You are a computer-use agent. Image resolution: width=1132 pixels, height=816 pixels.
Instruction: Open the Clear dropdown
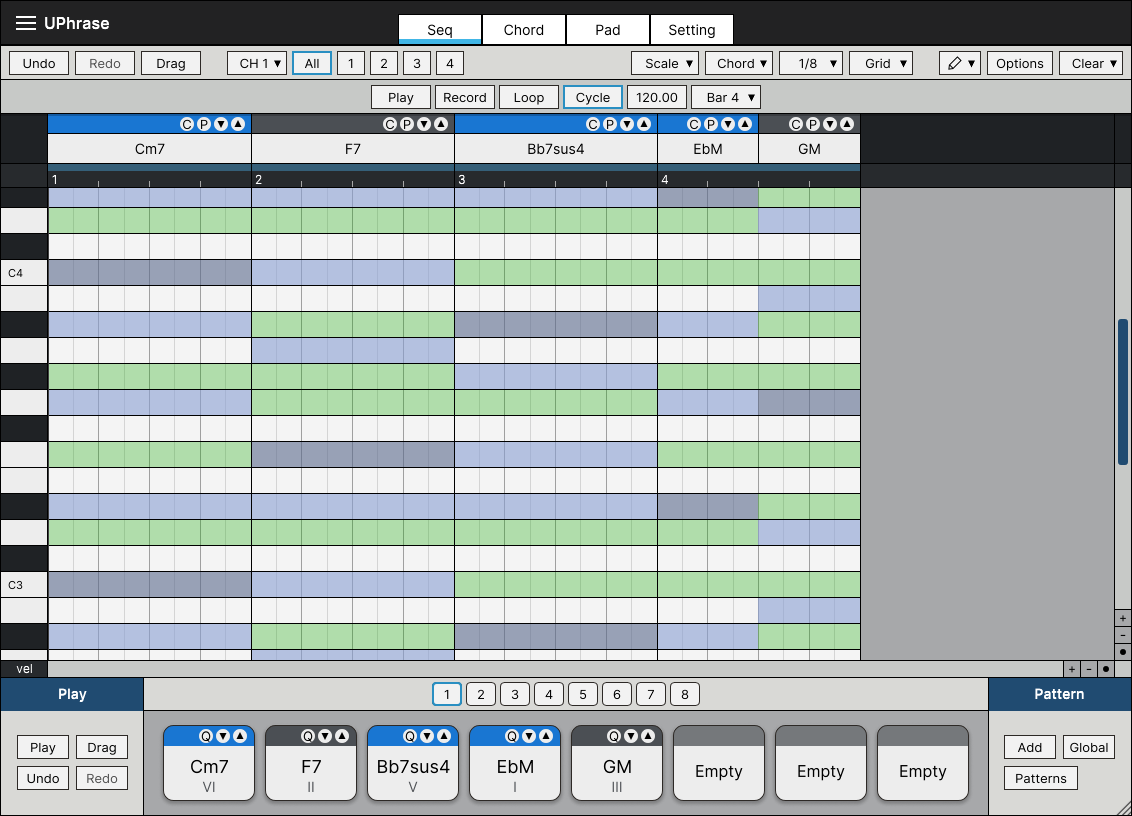pos(1091,64)
